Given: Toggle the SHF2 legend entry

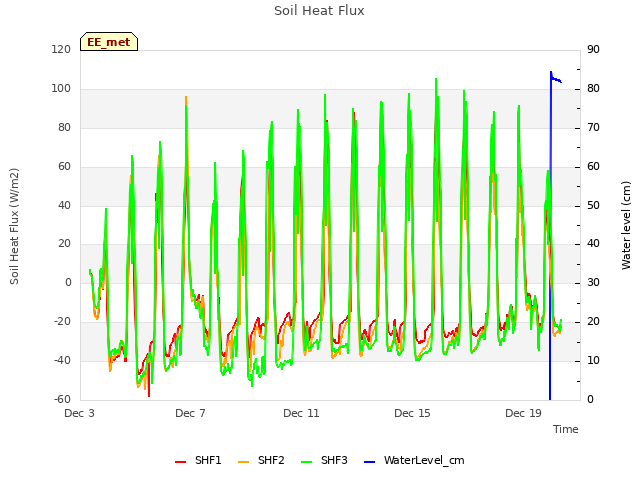Looking at the screenshot, I should pyautogui.click(x=261, y=460).
